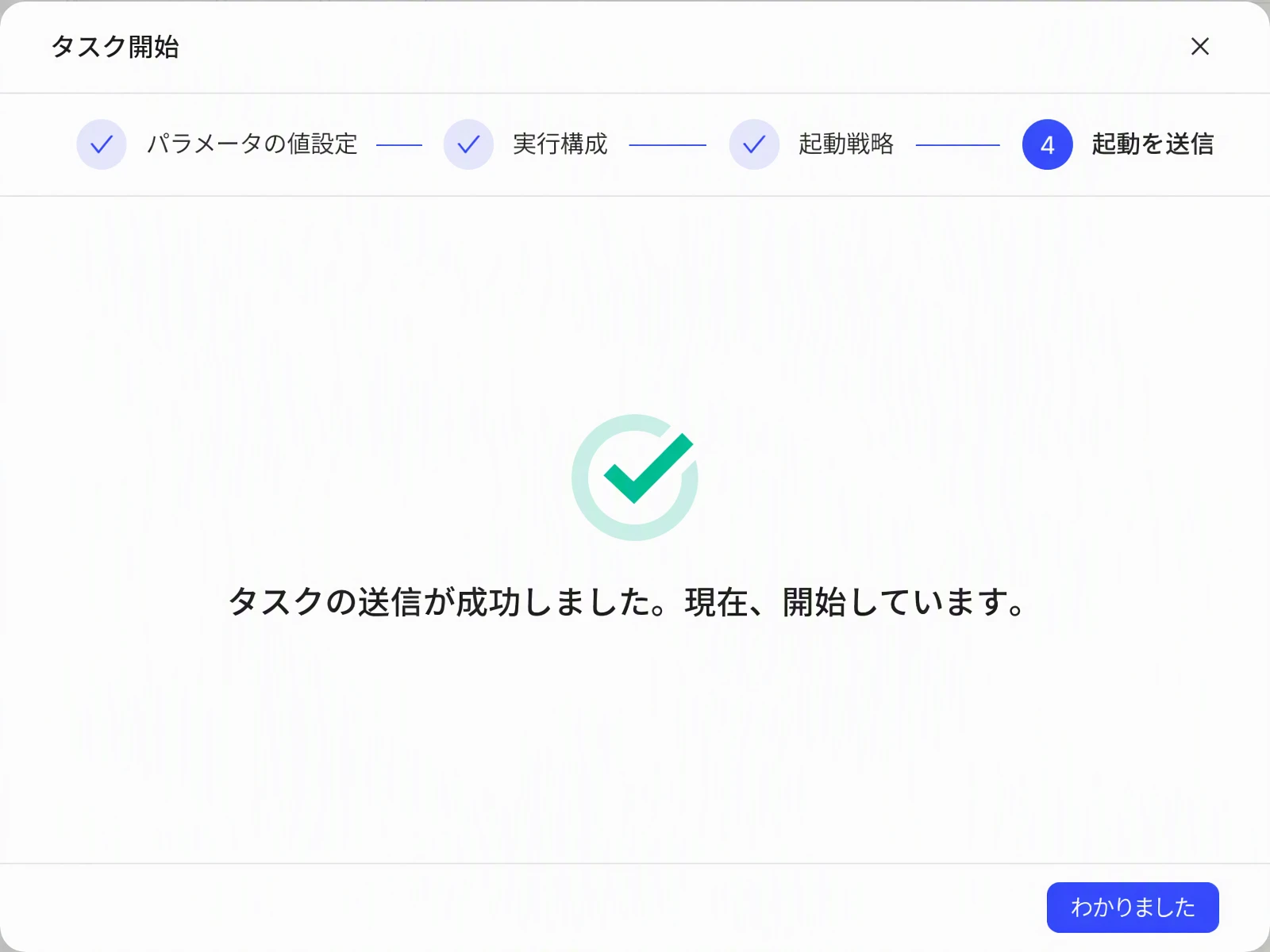Select the パラメータの値設定 step label
The height and width of the screenshot is (952, 1270).
[x=252, y=144]
